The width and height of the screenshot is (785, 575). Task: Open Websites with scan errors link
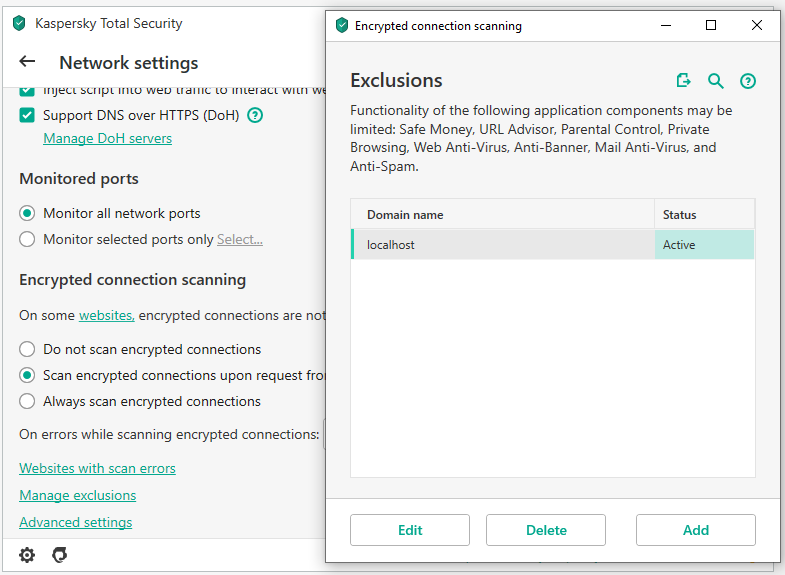click(x=97, y=468)
